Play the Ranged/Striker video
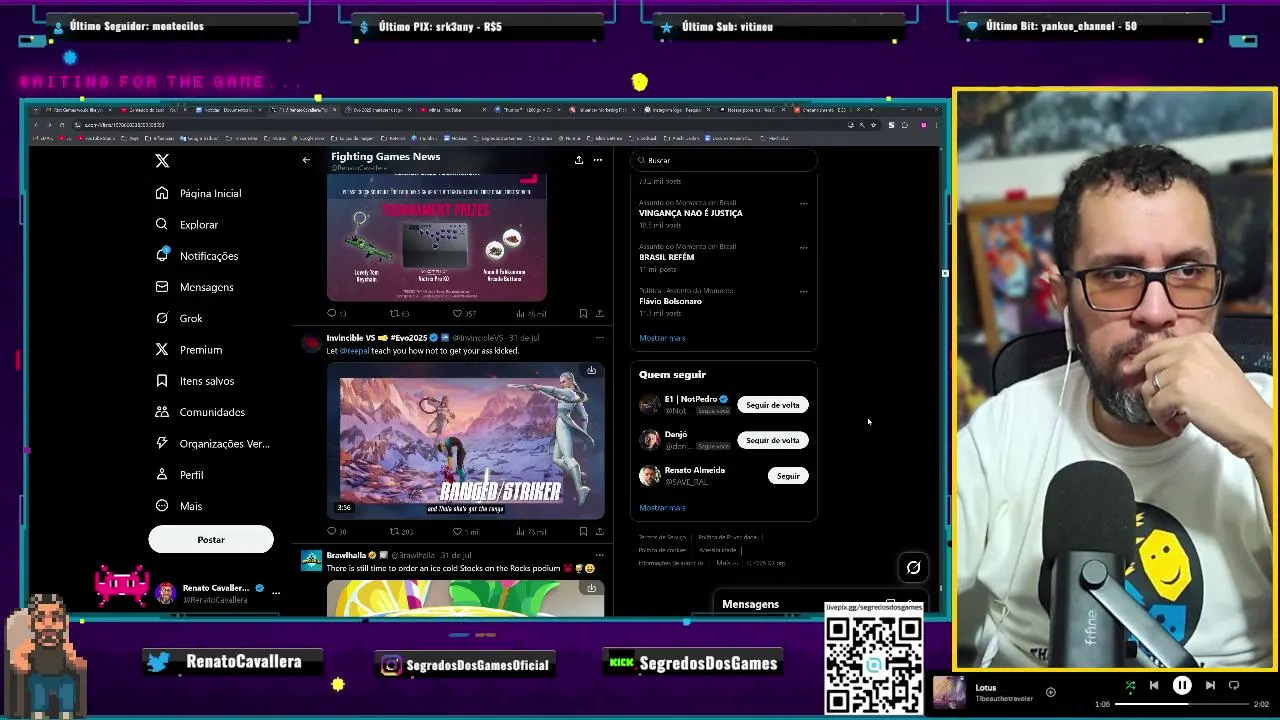This screenshot has width=1280, height=720. 465,441
